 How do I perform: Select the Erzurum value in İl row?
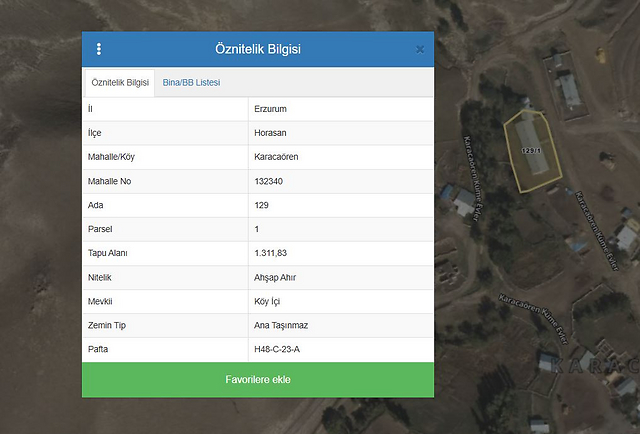point(271,108)
